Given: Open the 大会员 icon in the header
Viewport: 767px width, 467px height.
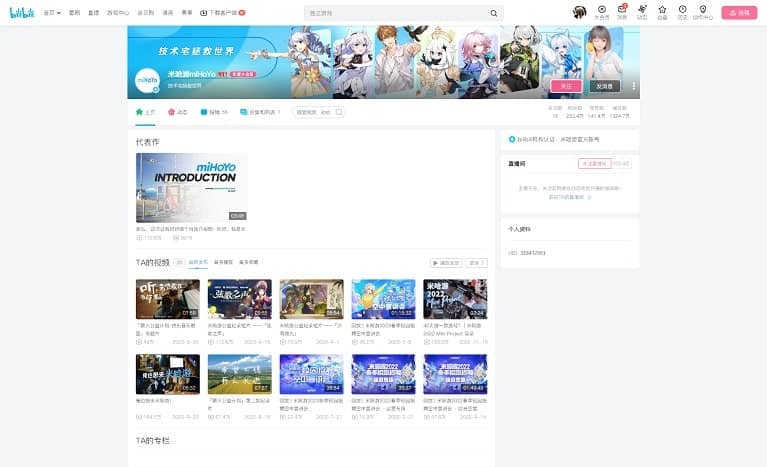Looking at the screenshot, I should click(x=602, y=12).
